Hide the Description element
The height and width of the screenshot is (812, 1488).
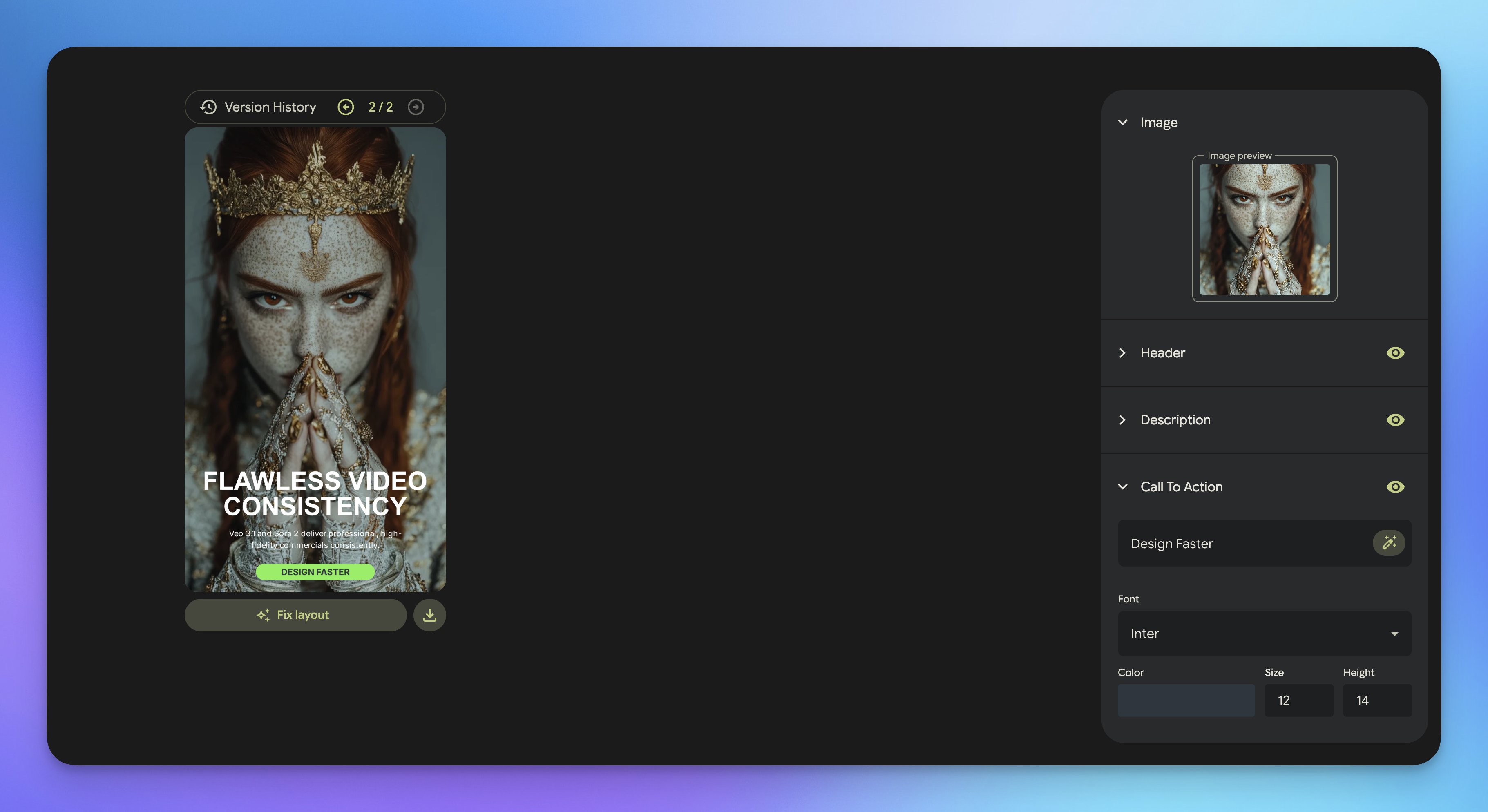point(1395,420)
